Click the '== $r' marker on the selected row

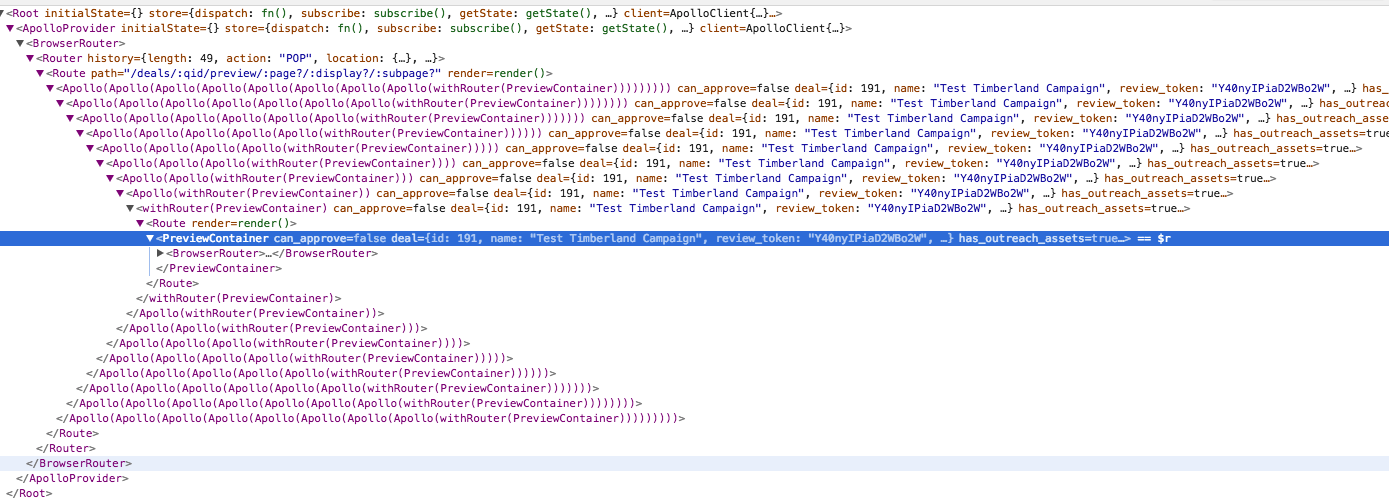point(1153,238)
